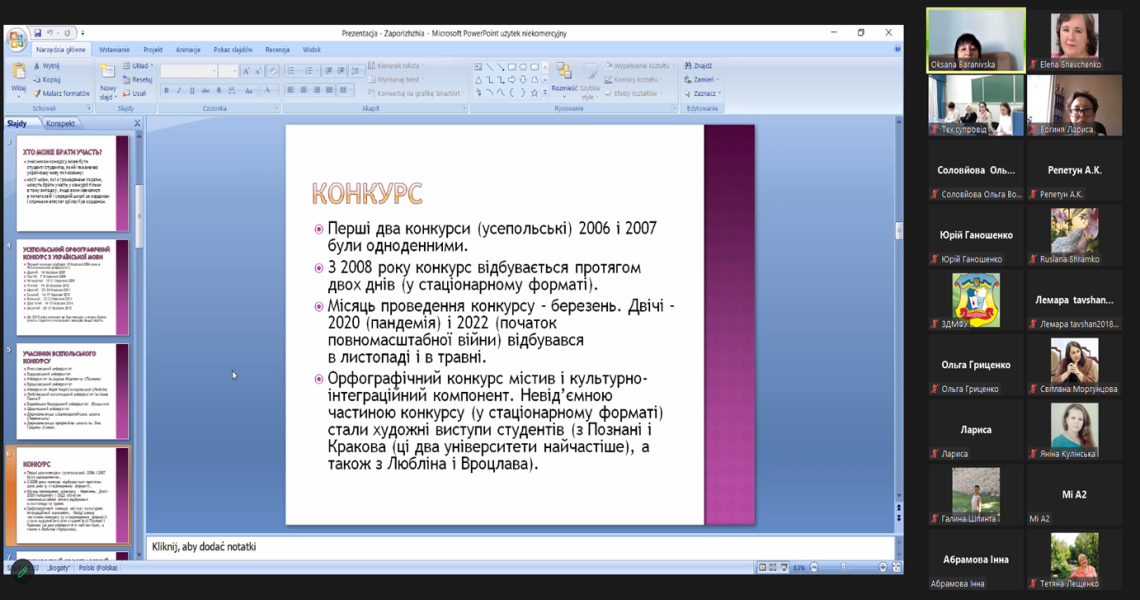
Task: Click notes field 'Kliknij, aby dodać notatki'
Action: [x=520, y=547]
